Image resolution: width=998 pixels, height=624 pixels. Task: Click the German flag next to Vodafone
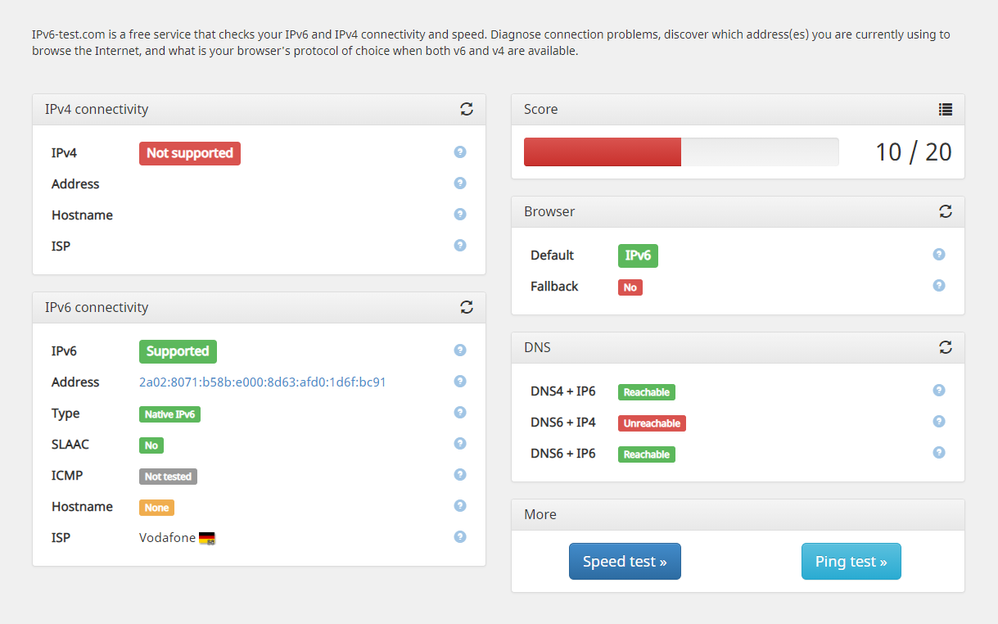[207, 538]
